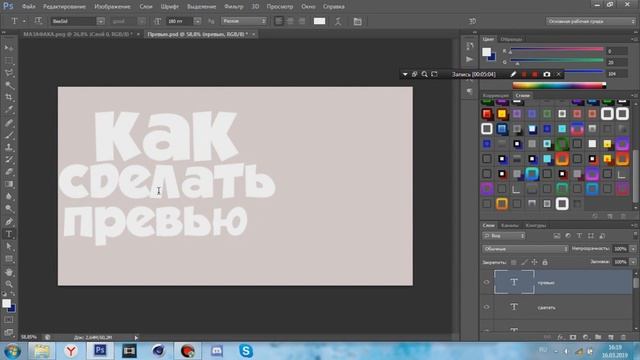
Task: Open the Файл menu
Action: [x=28, y=7]
